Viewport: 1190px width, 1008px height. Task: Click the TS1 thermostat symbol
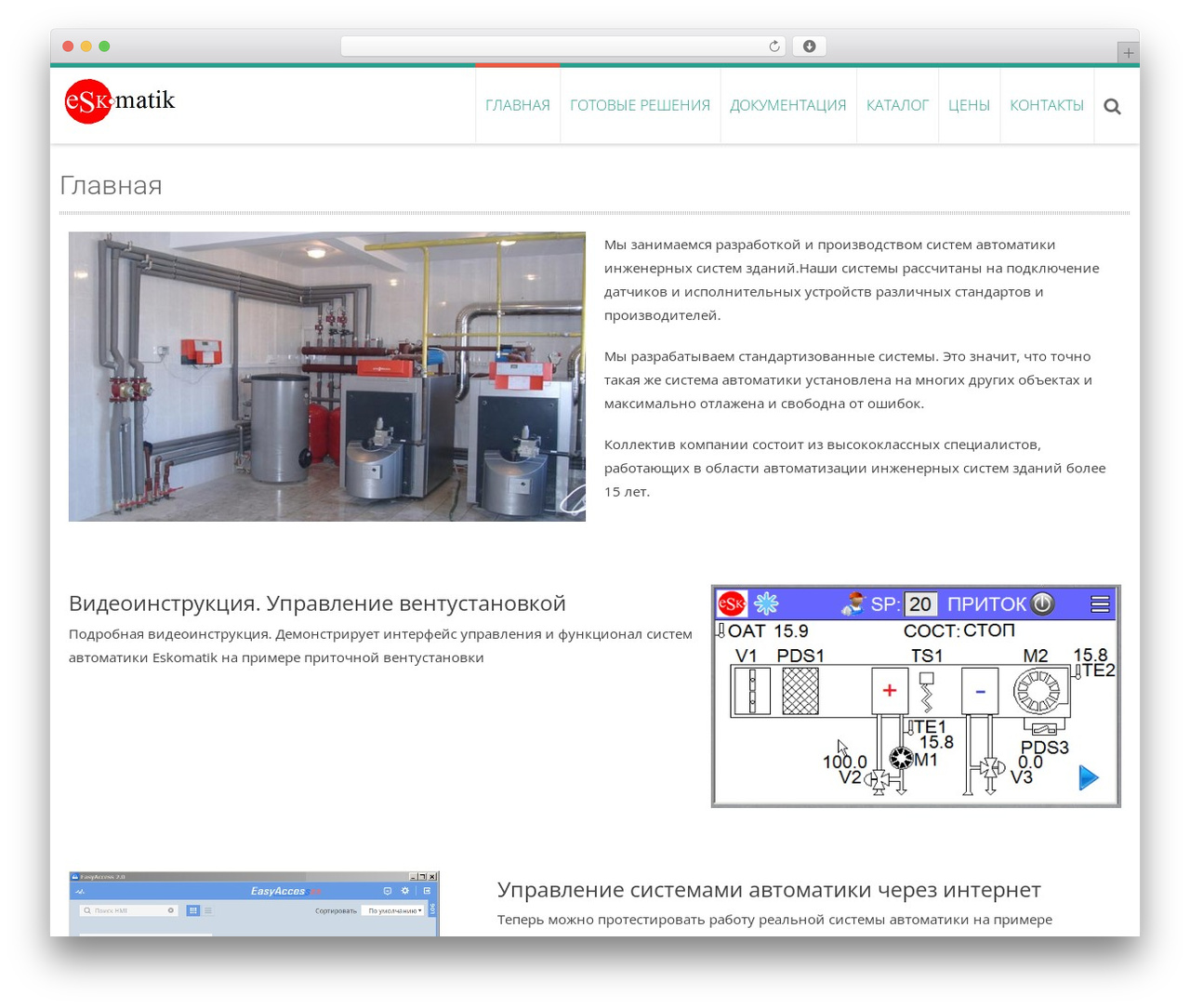click(926, 692)
